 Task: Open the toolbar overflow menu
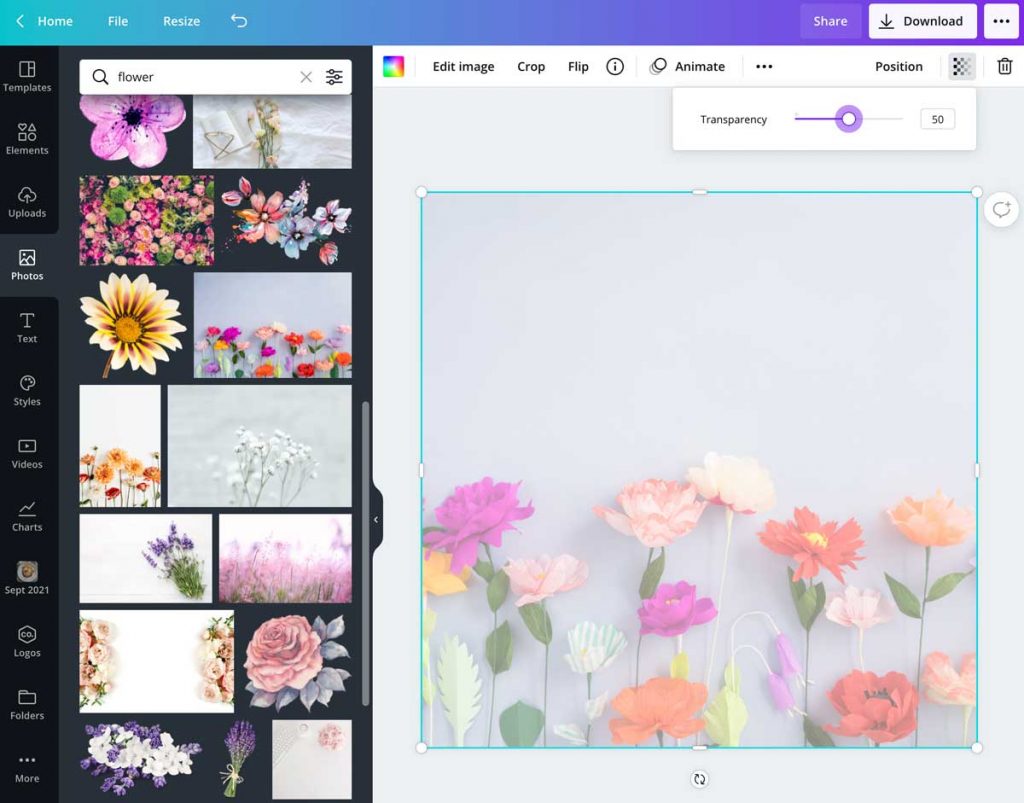point(764,66)
